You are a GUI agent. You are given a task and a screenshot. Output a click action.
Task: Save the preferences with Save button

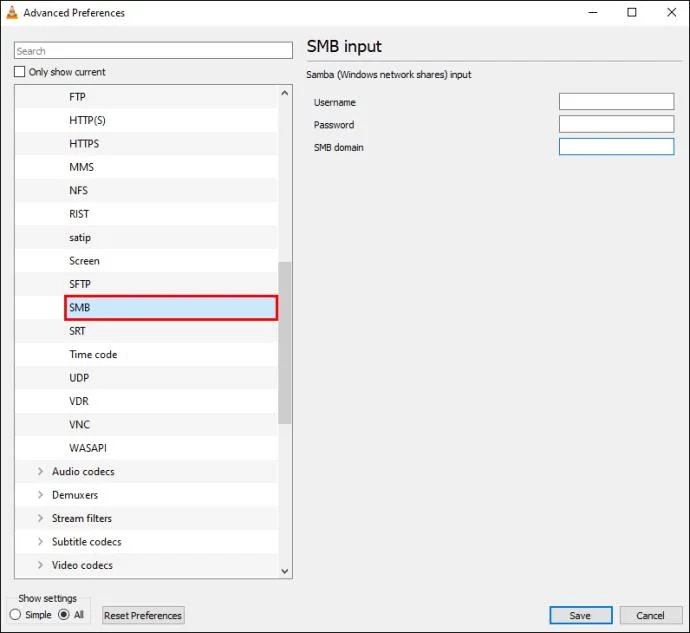pos(580,615)
